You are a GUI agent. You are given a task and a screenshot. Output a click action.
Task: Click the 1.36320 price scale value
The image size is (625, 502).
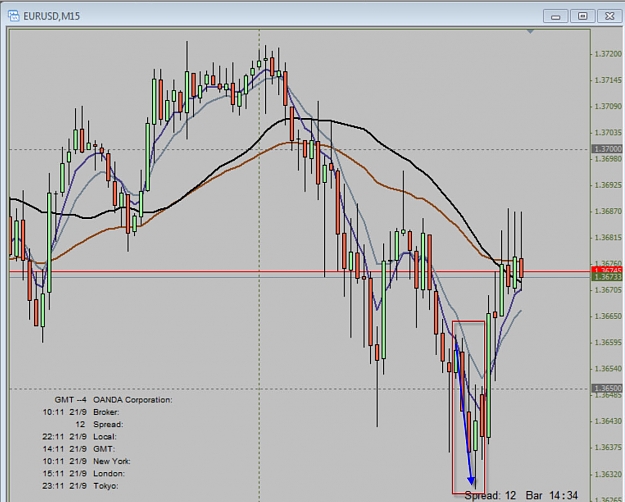coord(608,474)
